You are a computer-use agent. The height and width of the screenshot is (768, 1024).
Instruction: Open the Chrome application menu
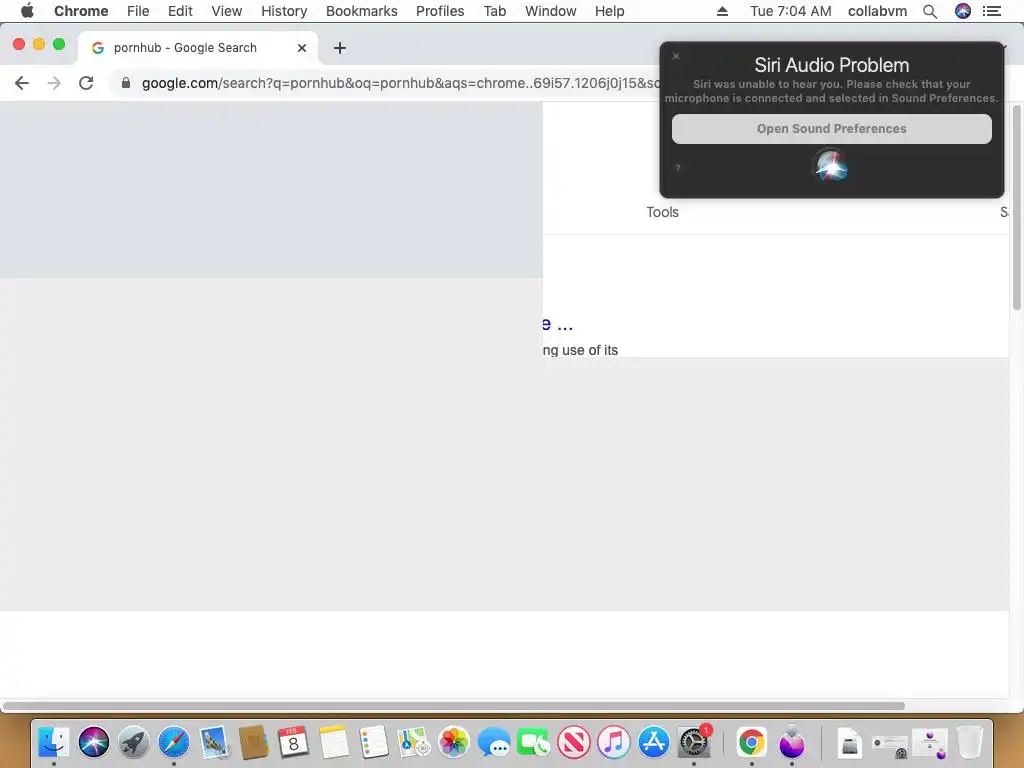(x=81, y=11)
